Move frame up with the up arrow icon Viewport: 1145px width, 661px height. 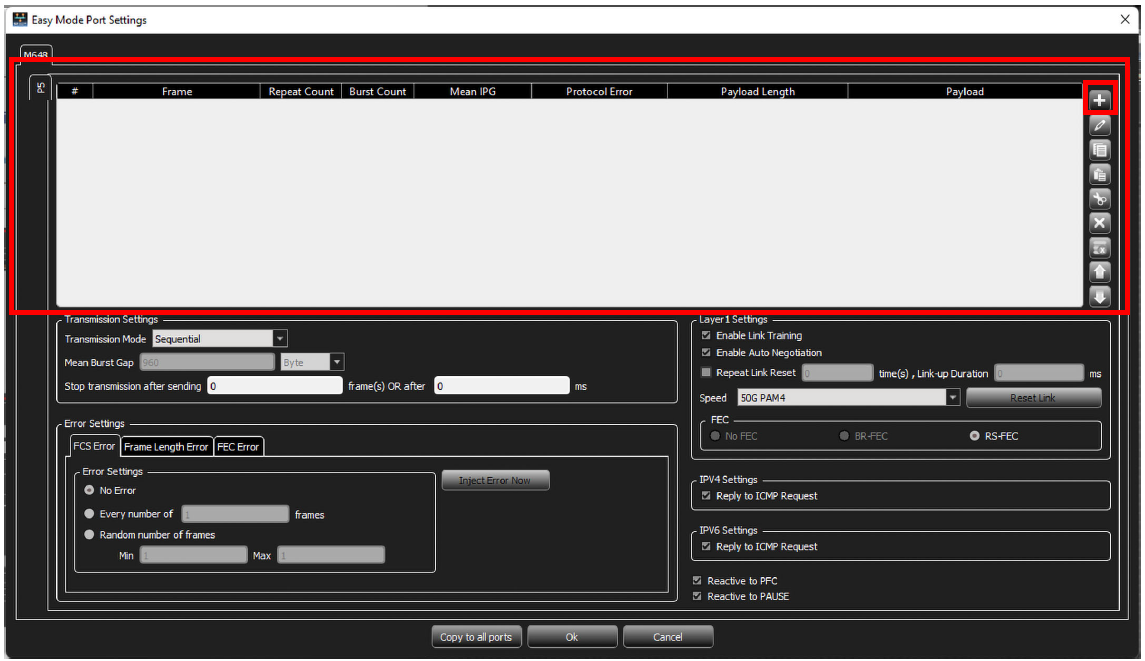coord(1100,272)
